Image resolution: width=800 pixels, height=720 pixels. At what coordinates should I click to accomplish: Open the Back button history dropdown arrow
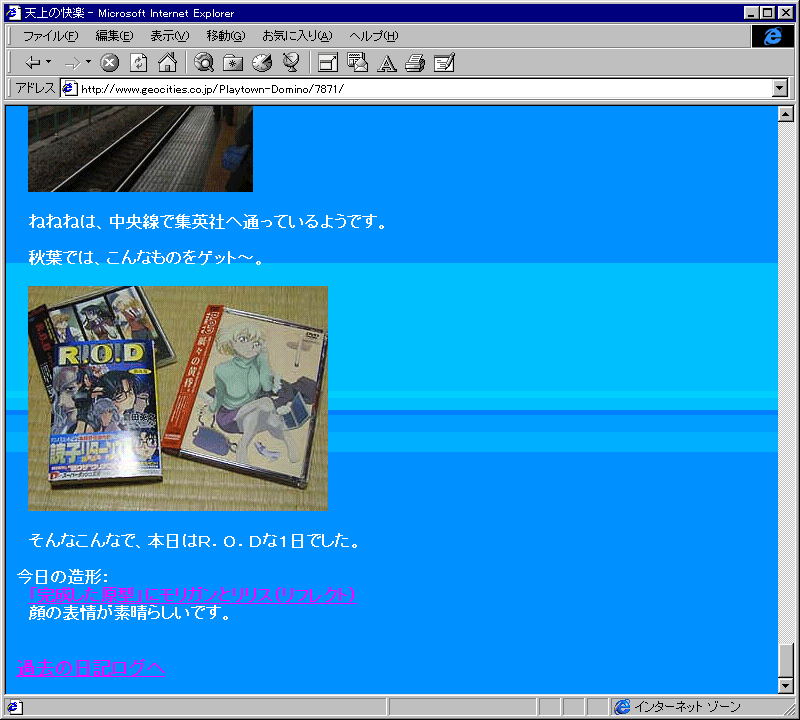(x=48, y=62)
